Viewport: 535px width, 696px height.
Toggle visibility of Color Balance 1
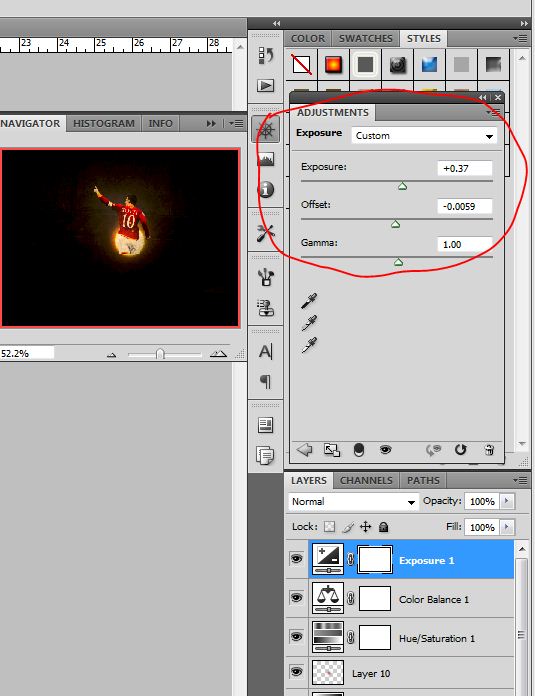click(296, 597)
